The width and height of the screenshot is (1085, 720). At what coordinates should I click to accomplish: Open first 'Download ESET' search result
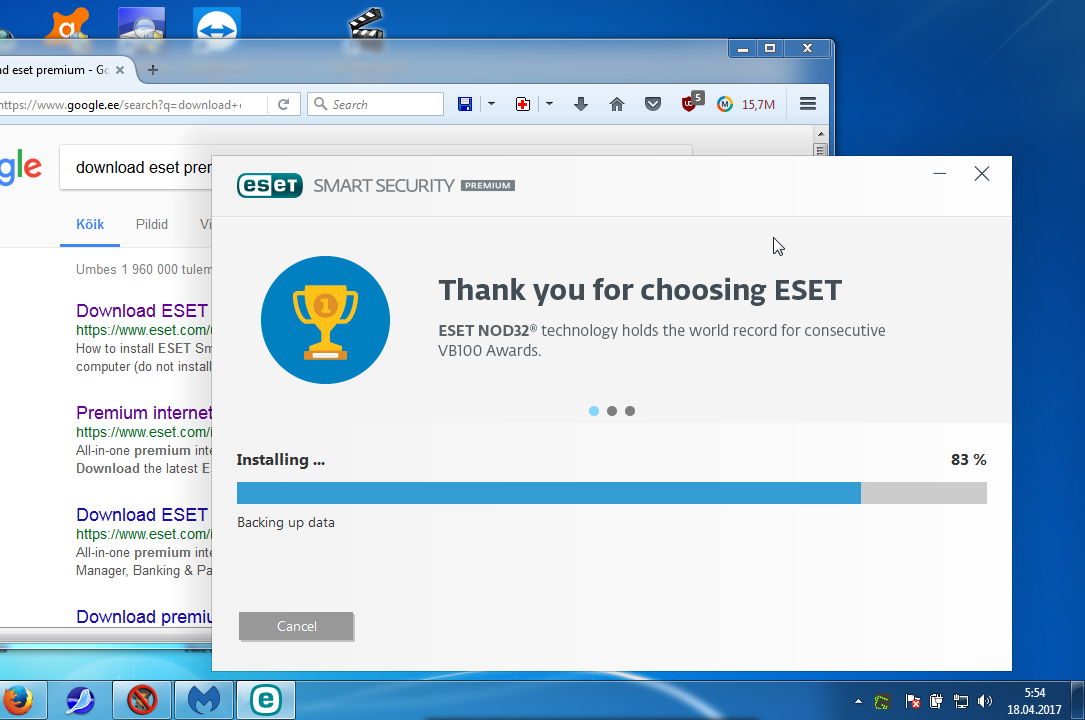[x=142, y=311]
